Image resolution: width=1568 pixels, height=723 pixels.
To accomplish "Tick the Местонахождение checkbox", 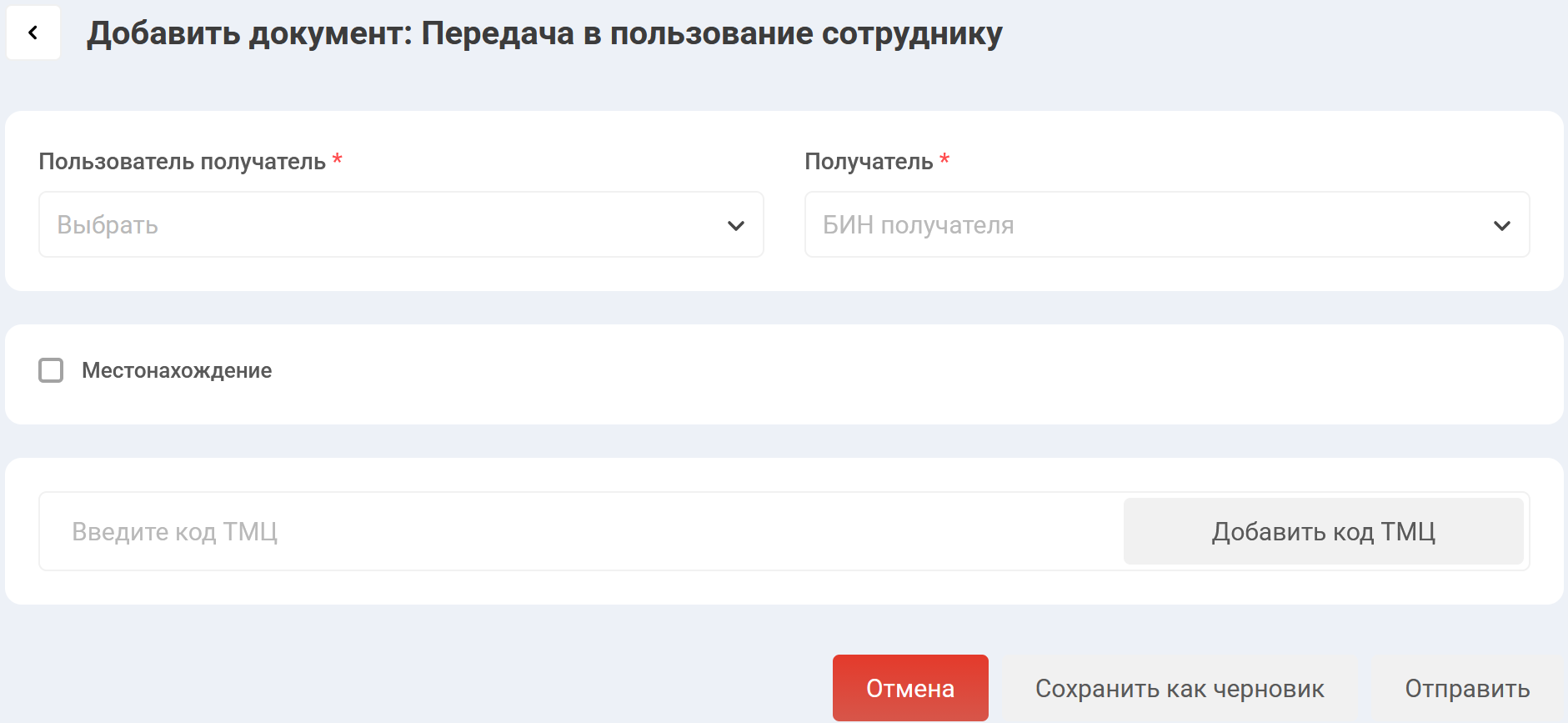I will pos(51,370).
